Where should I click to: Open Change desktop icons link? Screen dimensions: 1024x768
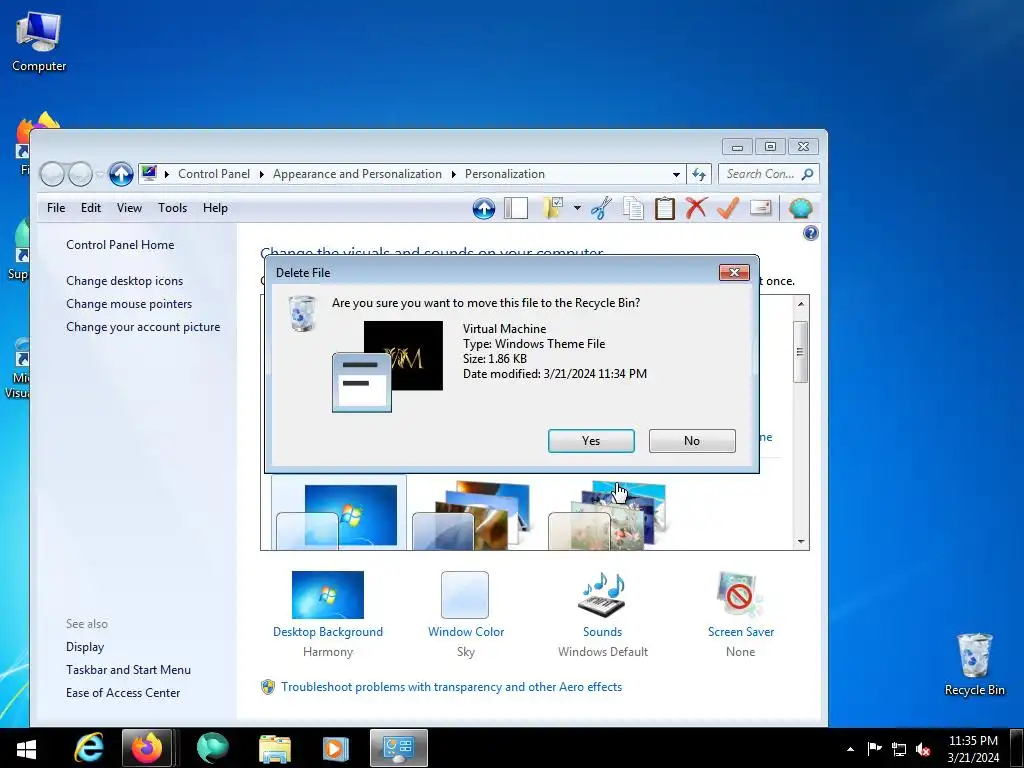(124, 281)
